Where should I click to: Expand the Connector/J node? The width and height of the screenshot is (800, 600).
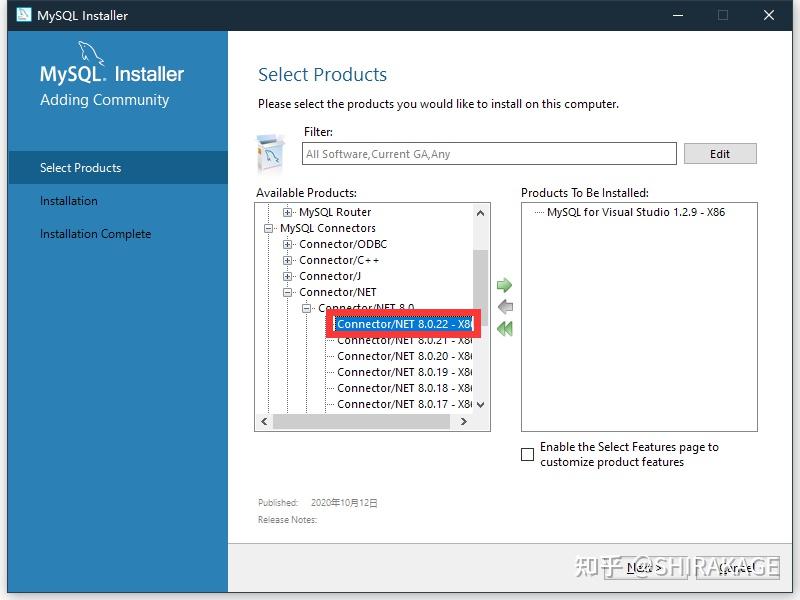pos(288,276)
